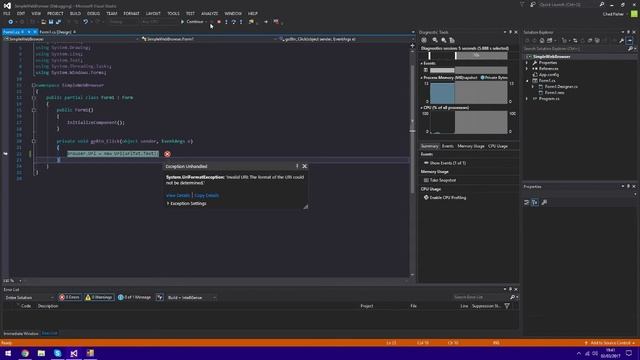Click Zoom Out icon in Diagnostic Tools

pos(444,40)
